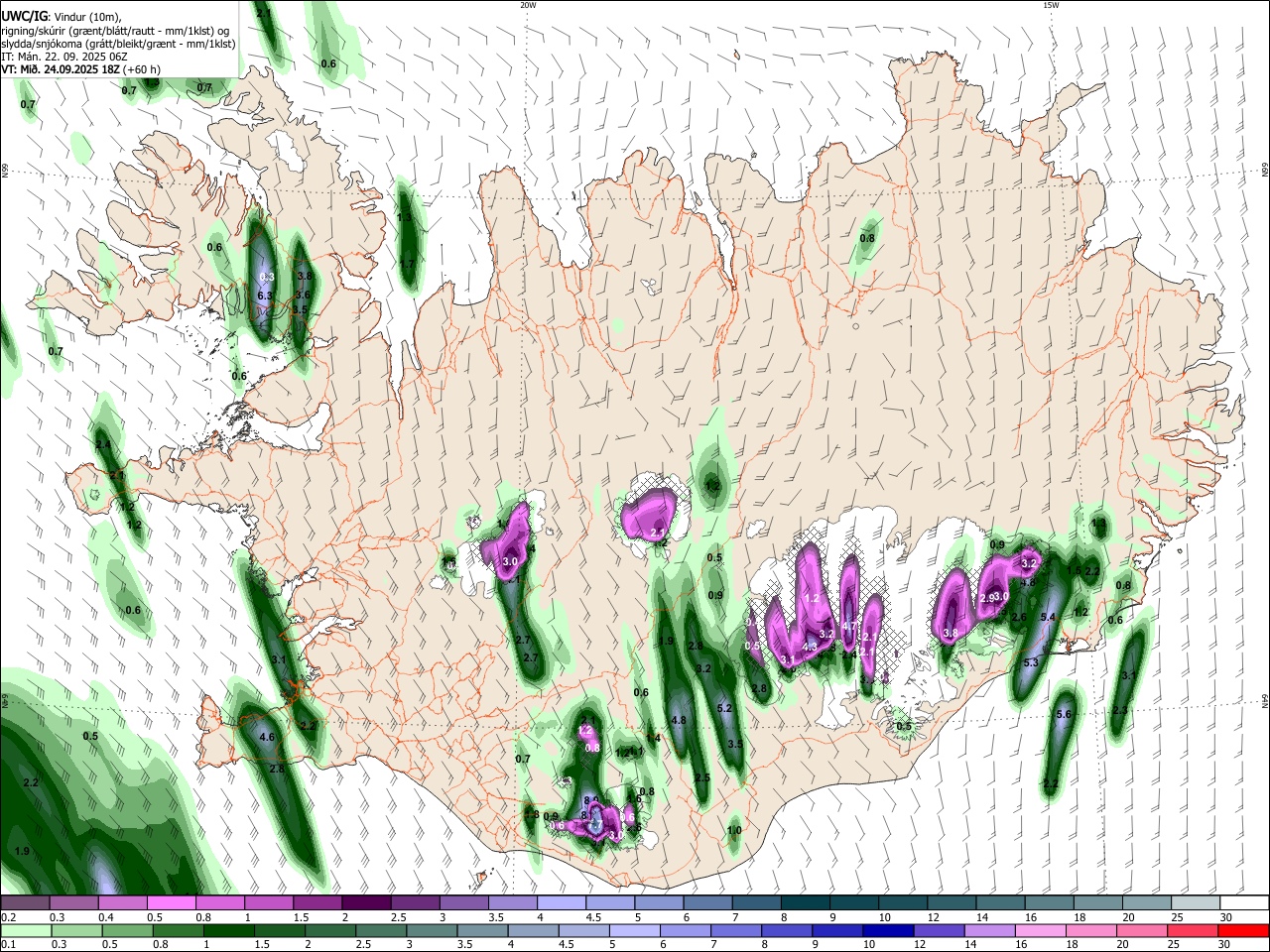
Task: Select the bright pink 0.5 swatch, upper legend
Action: click(171, 902)
